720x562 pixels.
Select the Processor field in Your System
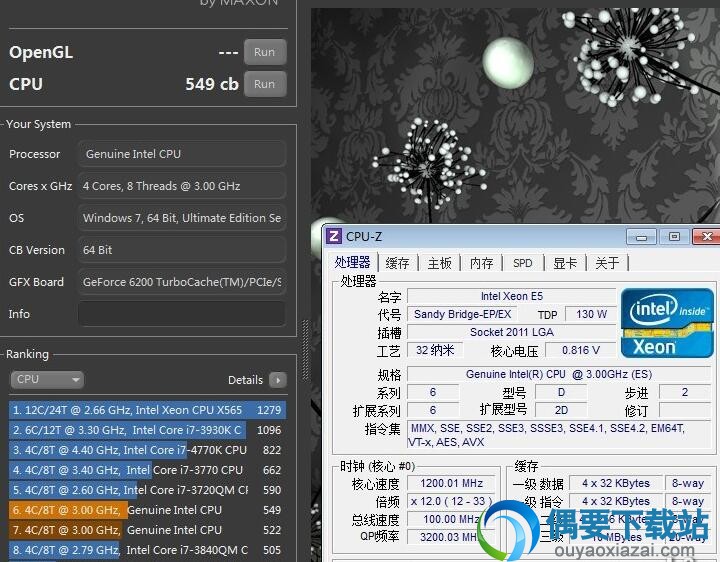(x=182, y=154)
